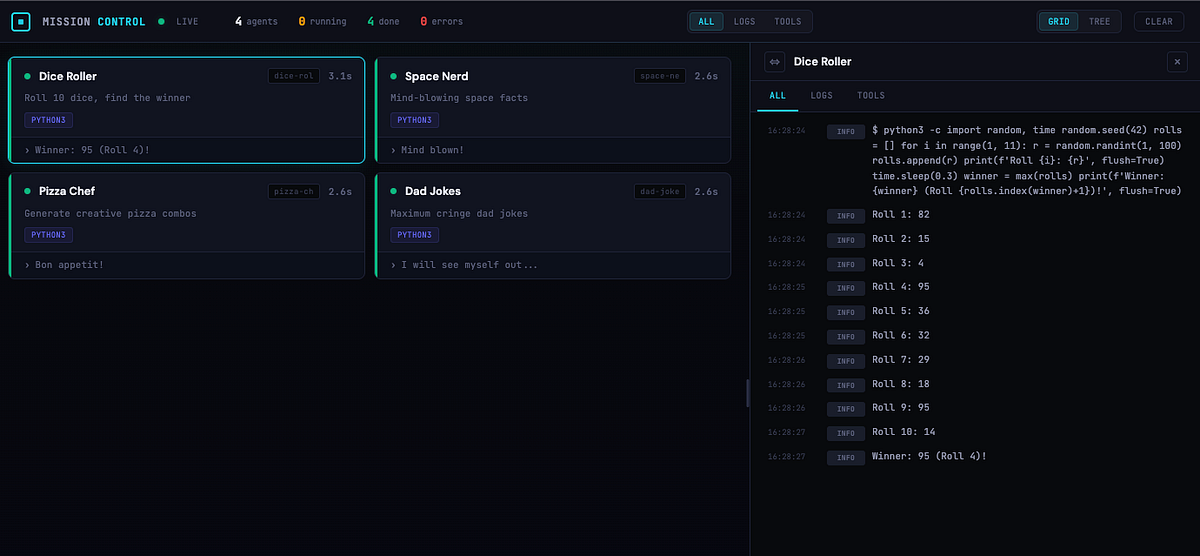Click the 'Roll 10: 14' log entry
Viewport: 1200px width, 556px height.
pos(973,432)
